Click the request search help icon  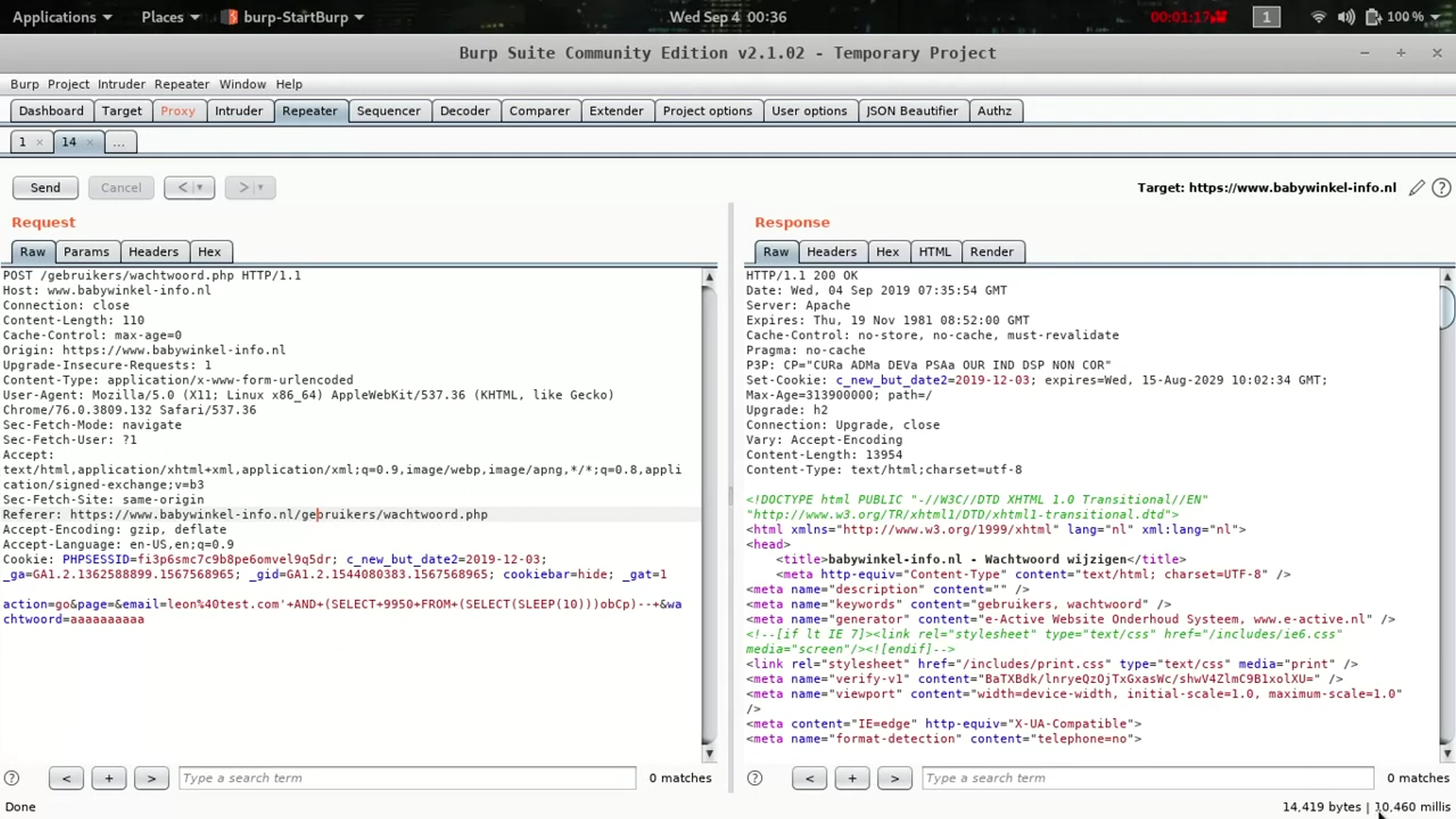coord(11,778)
